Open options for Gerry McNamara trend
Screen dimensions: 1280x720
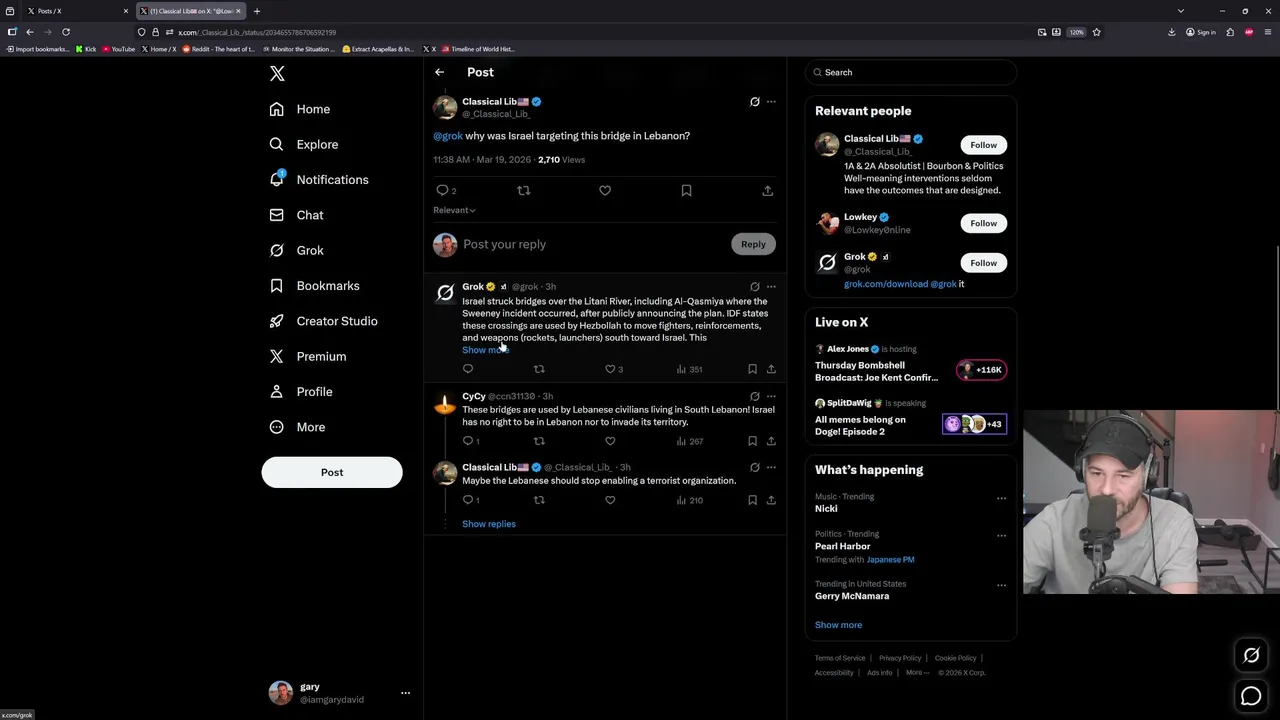click(1001, 585)
